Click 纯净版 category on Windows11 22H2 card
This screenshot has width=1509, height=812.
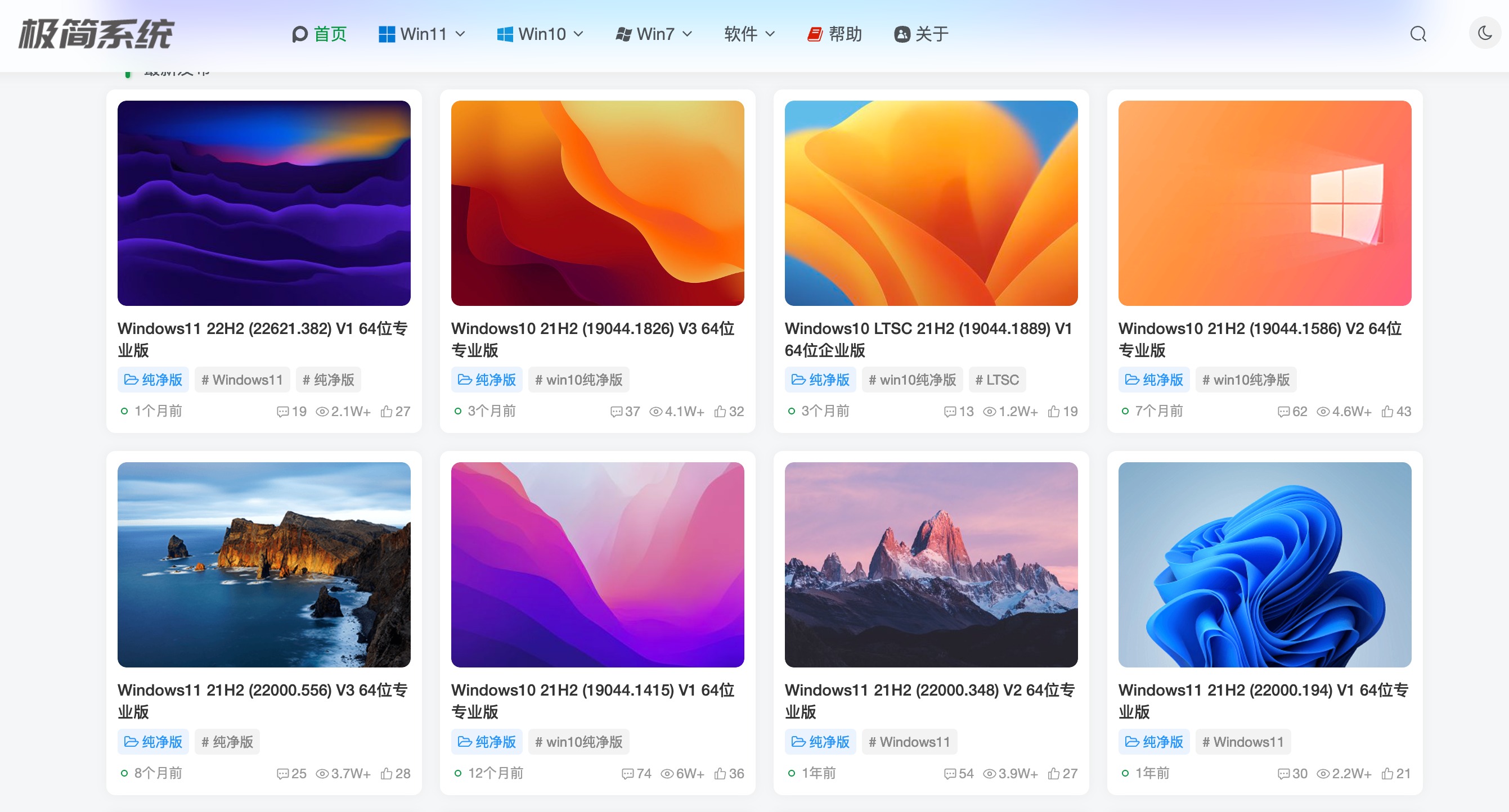click(153, 380)
